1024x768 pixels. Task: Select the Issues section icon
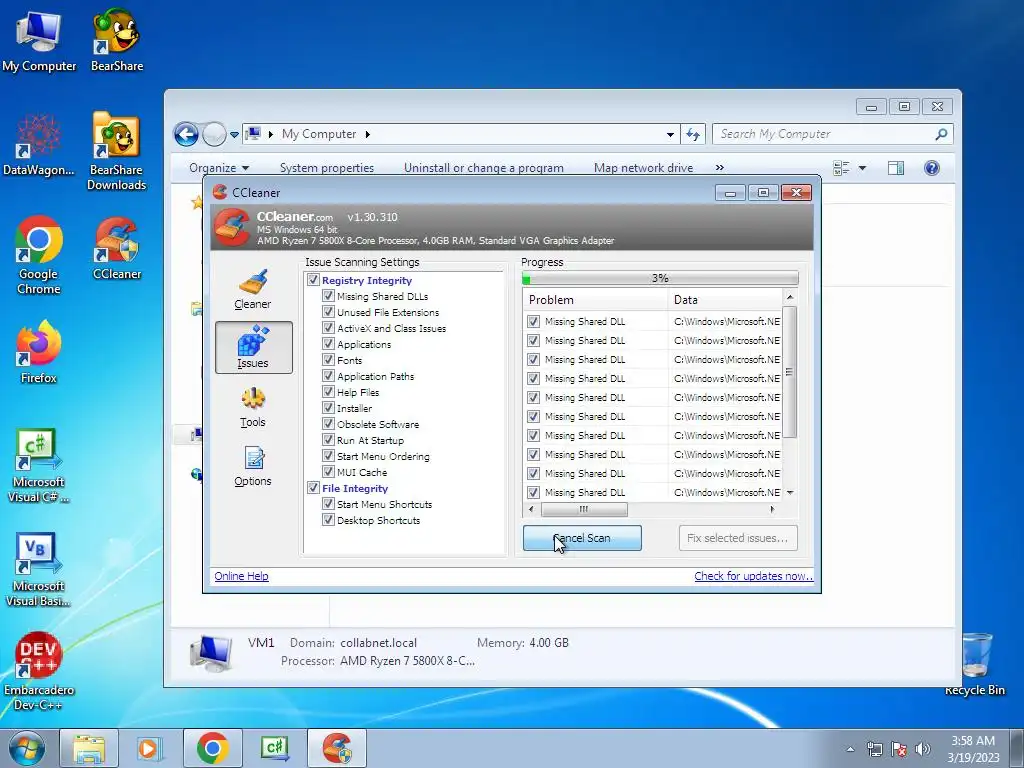click(x=253, y=347)
